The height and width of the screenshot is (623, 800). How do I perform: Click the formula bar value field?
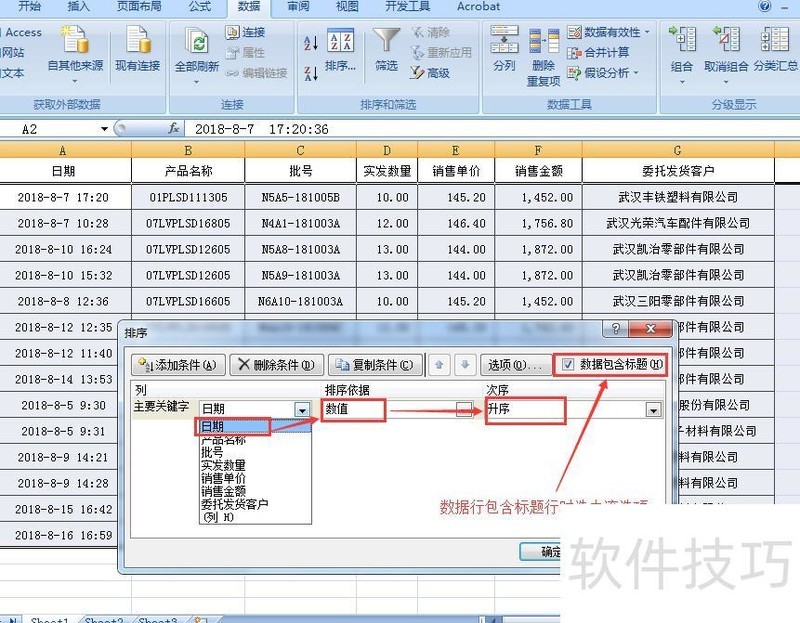[490, 129]
